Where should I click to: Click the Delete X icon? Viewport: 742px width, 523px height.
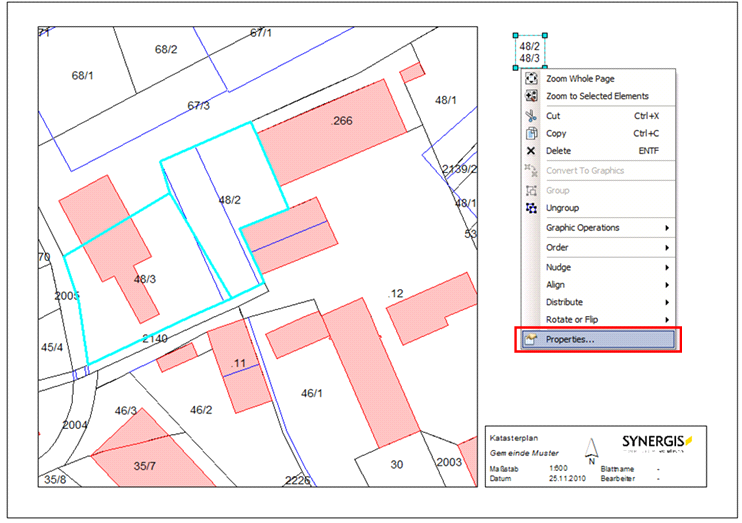531,151
